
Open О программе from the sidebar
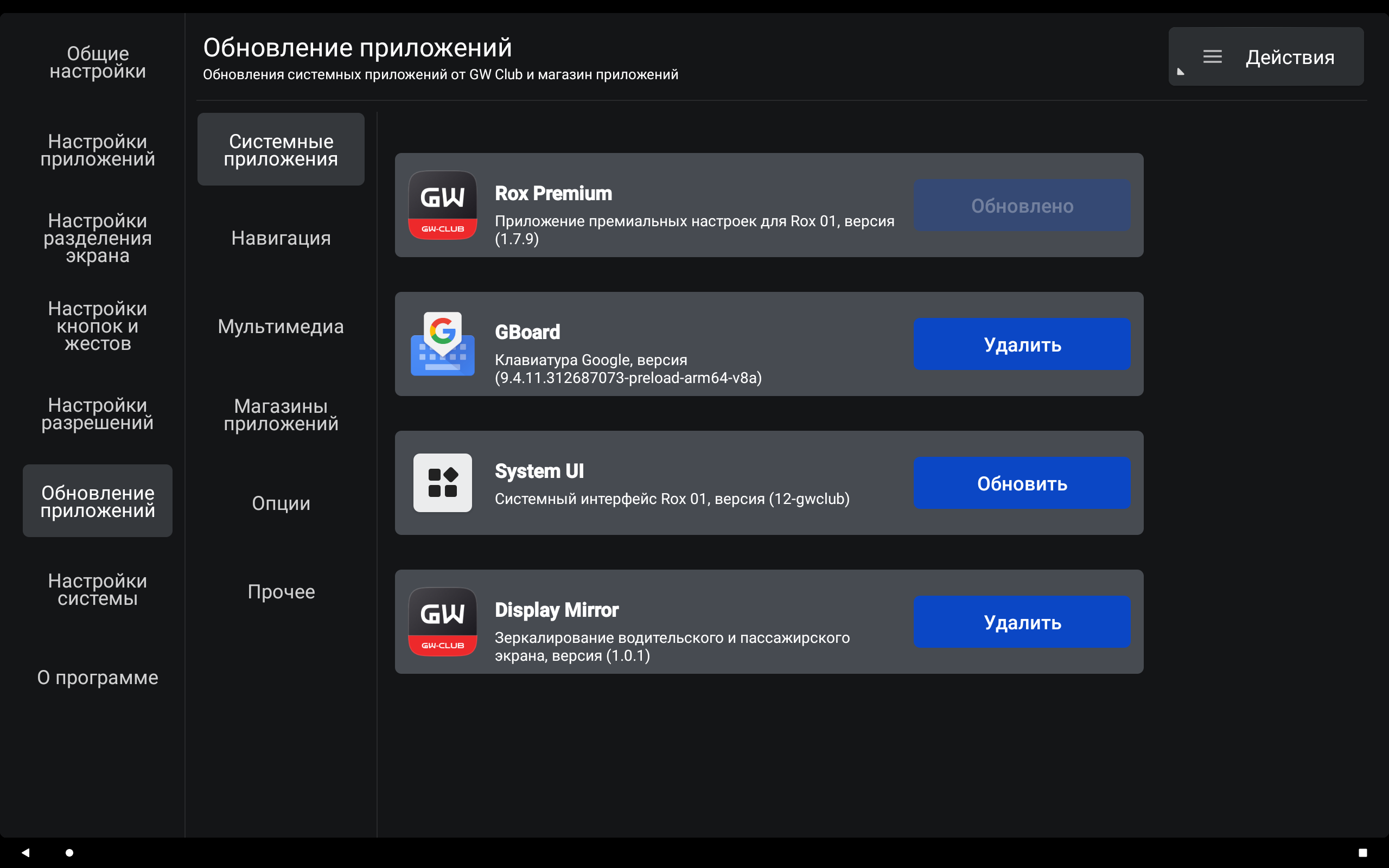(x=97, y=678)
